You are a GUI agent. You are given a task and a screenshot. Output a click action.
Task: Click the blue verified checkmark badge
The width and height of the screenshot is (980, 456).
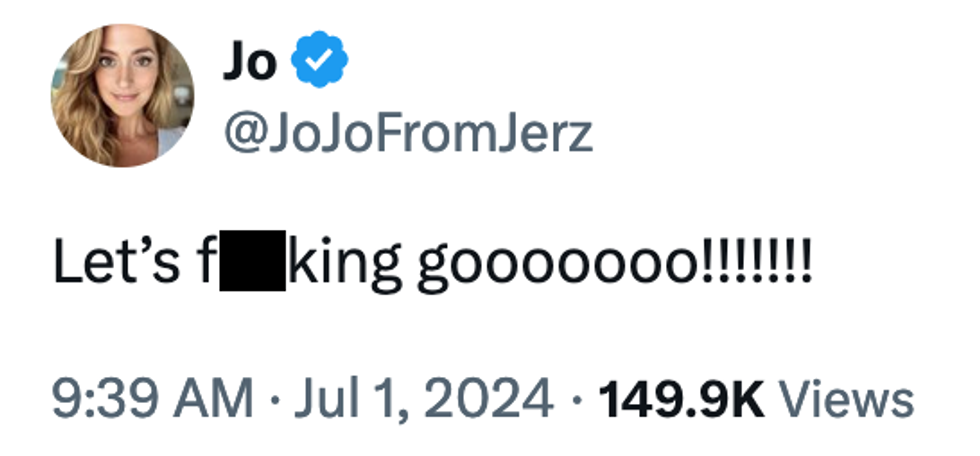tap(318, 62)
